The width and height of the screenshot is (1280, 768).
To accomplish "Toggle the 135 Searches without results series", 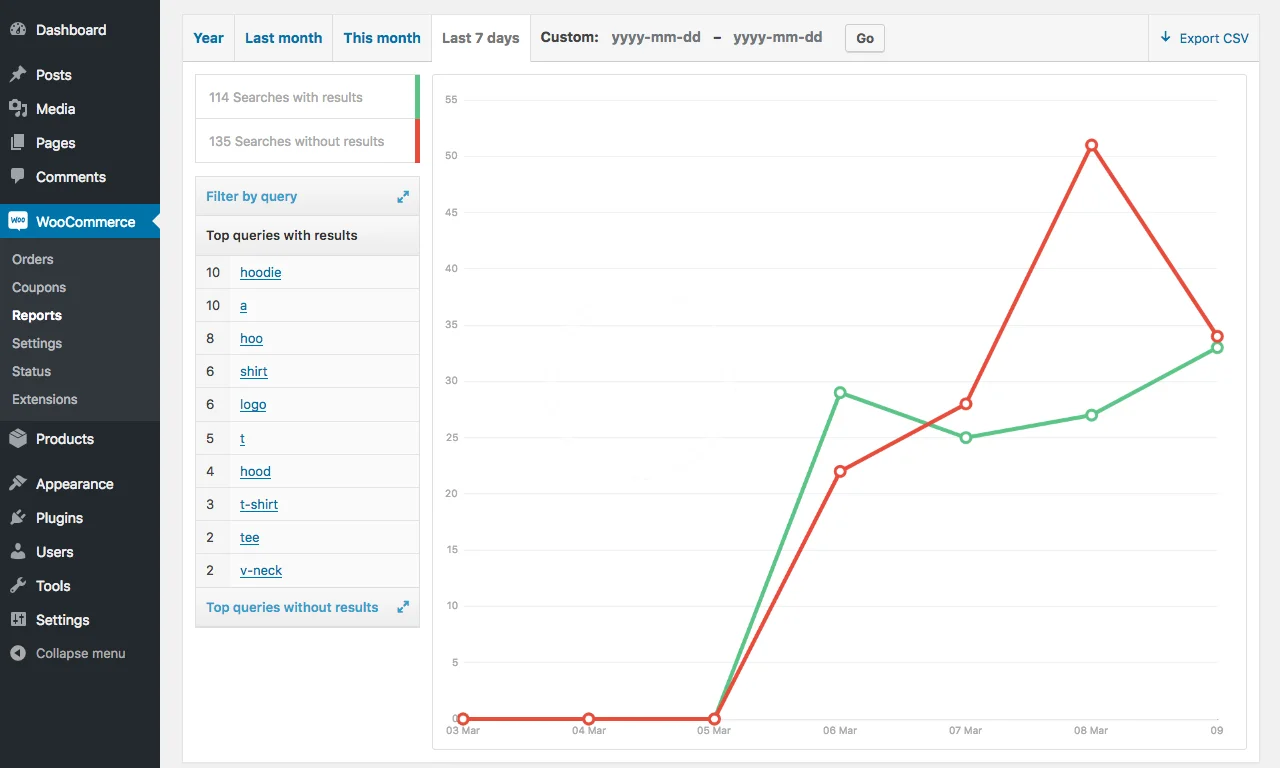I will (306, 141).
